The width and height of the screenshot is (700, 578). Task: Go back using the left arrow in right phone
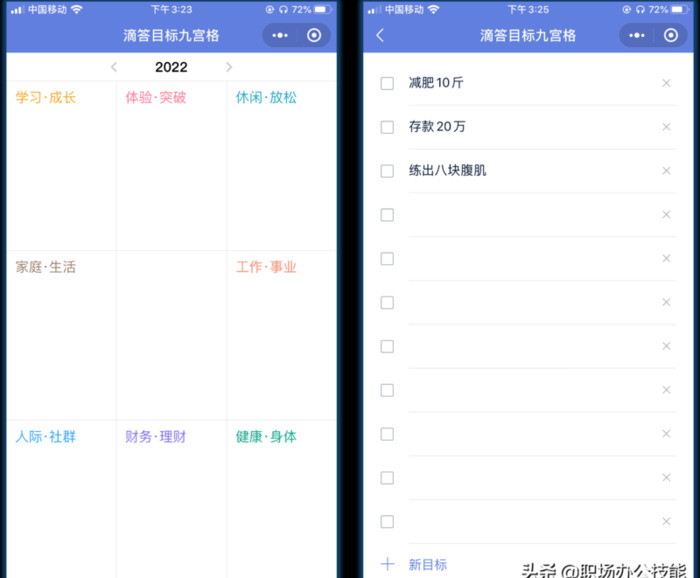point(380,35)
